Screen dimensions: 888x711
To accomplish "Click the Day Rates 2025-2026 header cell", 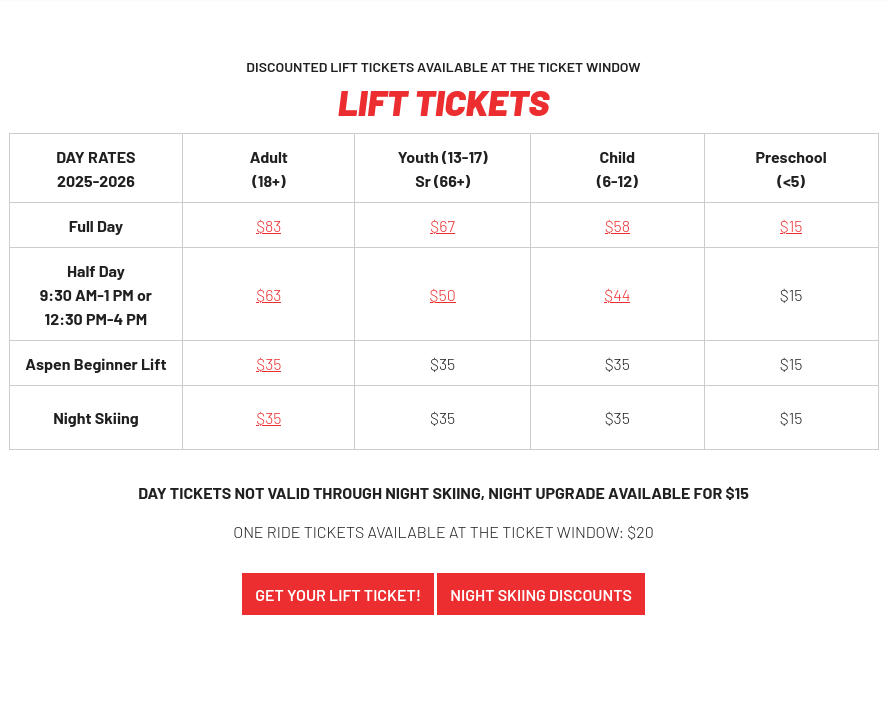I will pyautogui.click(x=96, y=169).
